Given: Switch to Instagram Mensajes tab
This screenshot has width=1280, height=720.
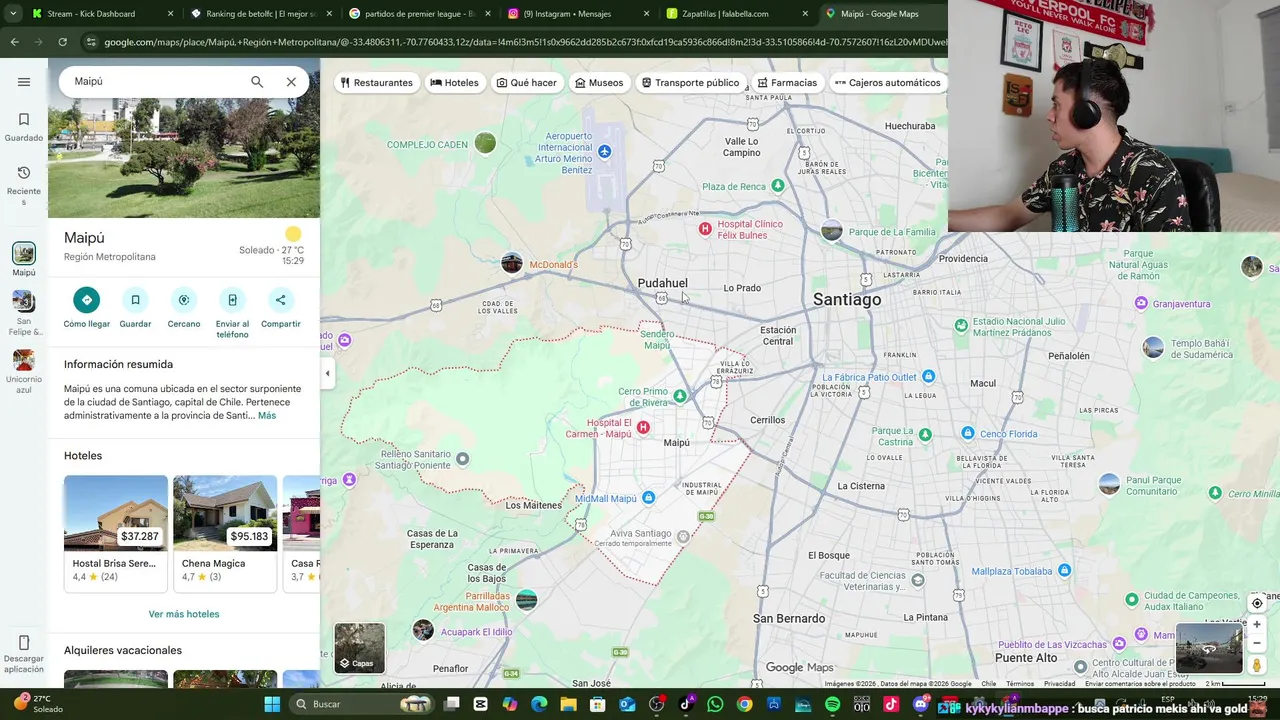Looking at the screenshot, I should click(x=578, y=14).
